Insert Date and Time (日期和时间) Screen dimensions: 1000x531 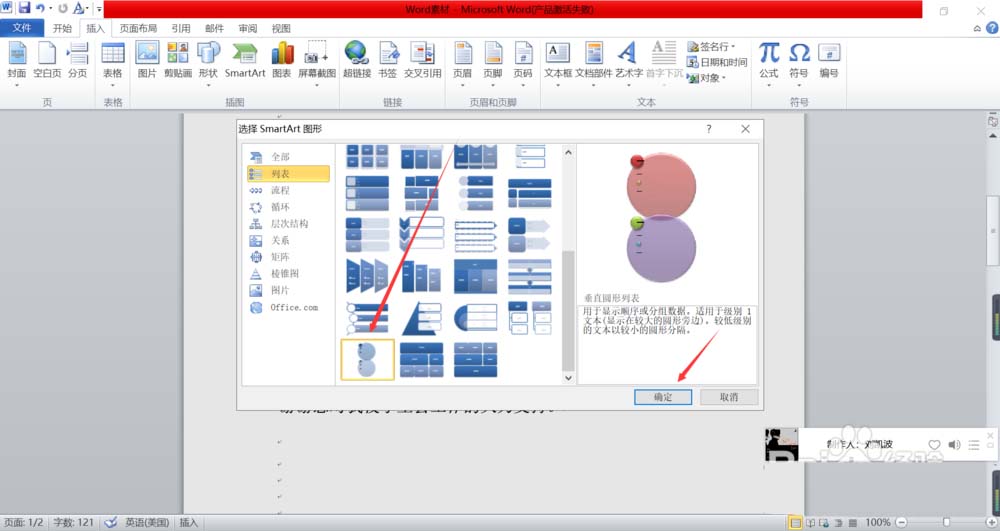click(x=717, y=62)
